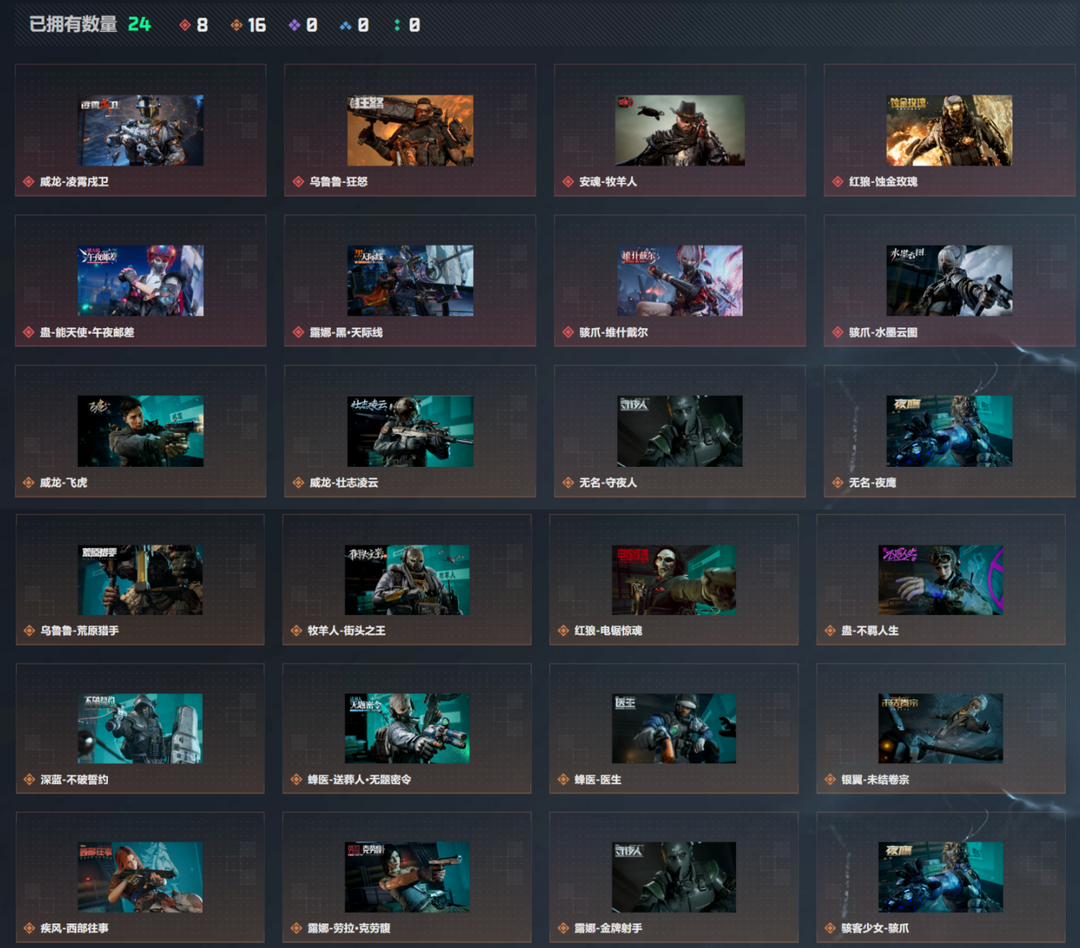Click red diamond icon beside 威龙-凌霄戍卫
This screenshot has height=948, width=1080.
28,182
